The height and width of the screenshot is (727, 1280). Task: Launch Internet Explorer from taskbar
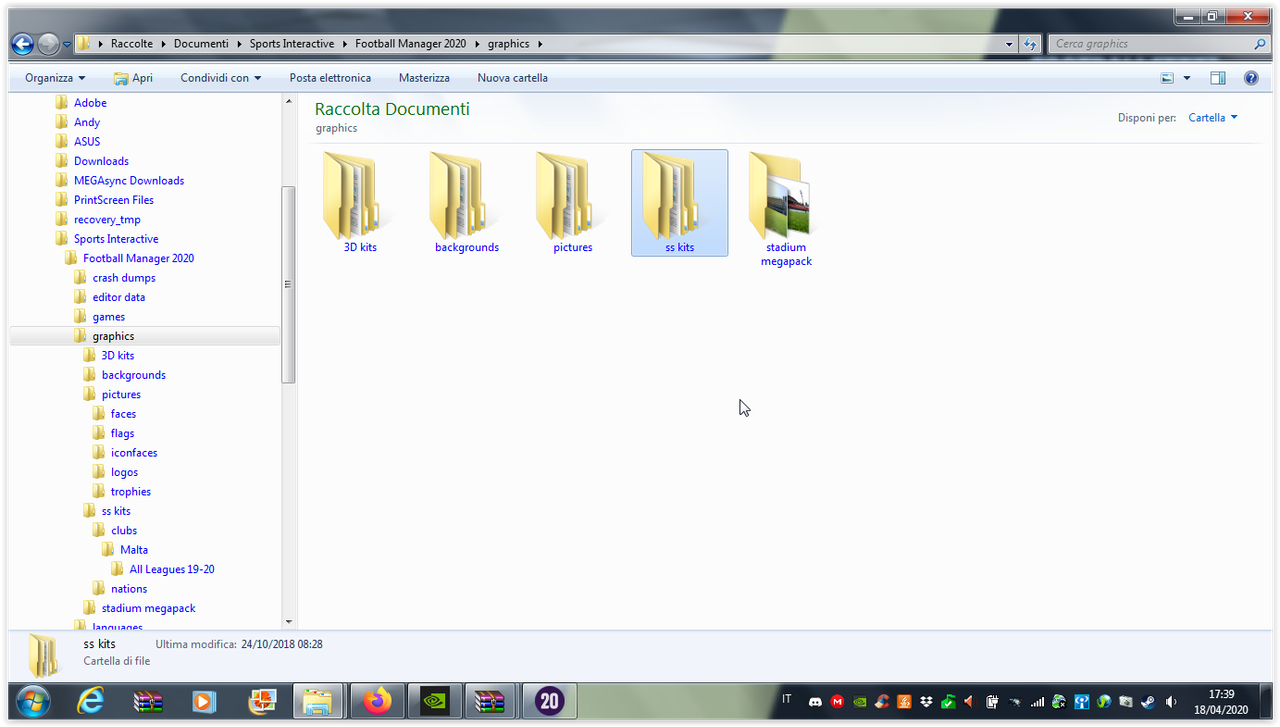coord(90,702)
